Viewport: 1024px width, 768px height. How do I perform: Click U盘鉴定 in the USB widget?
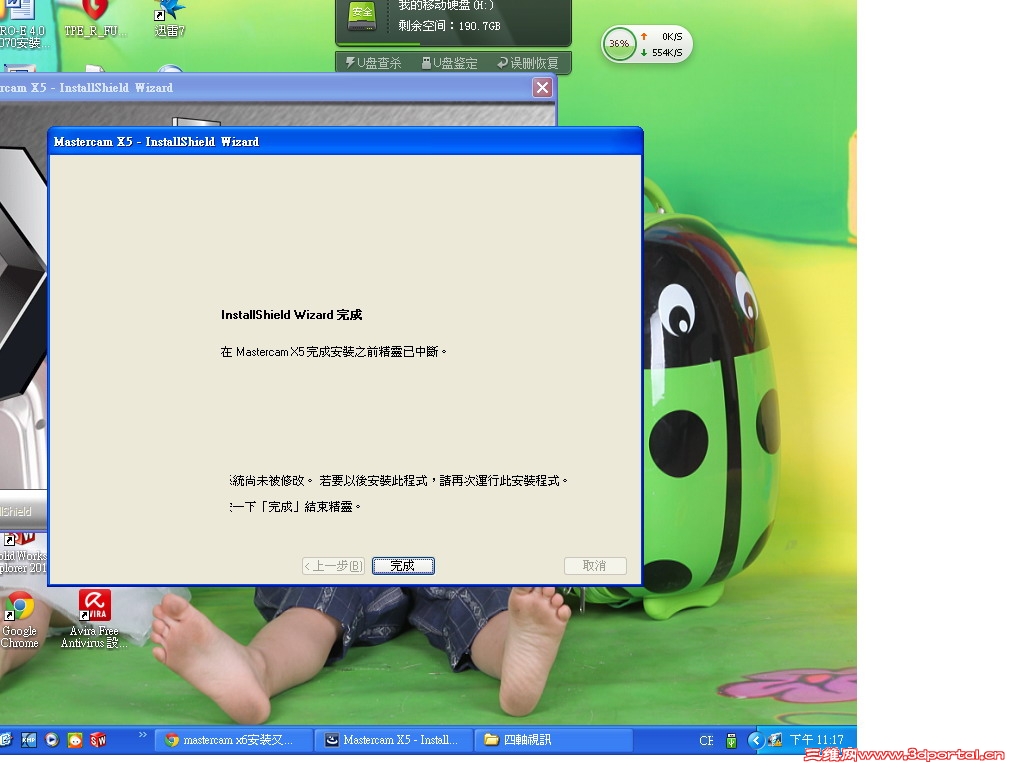pos(449,63)
